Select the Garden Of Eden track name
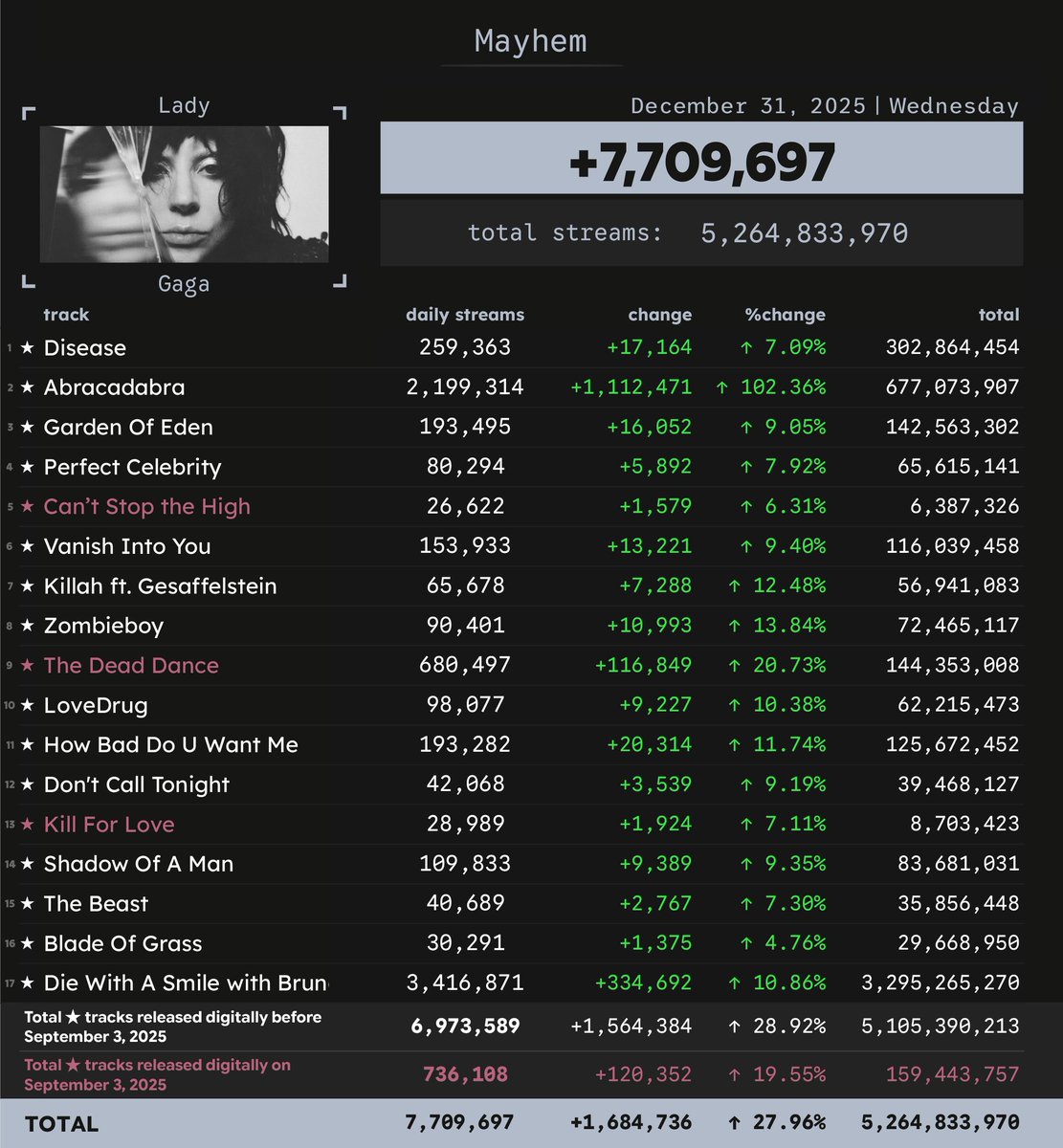The width and height of the screenshot is (1063, 1148). pyautogui.click(x=128, y=428)
